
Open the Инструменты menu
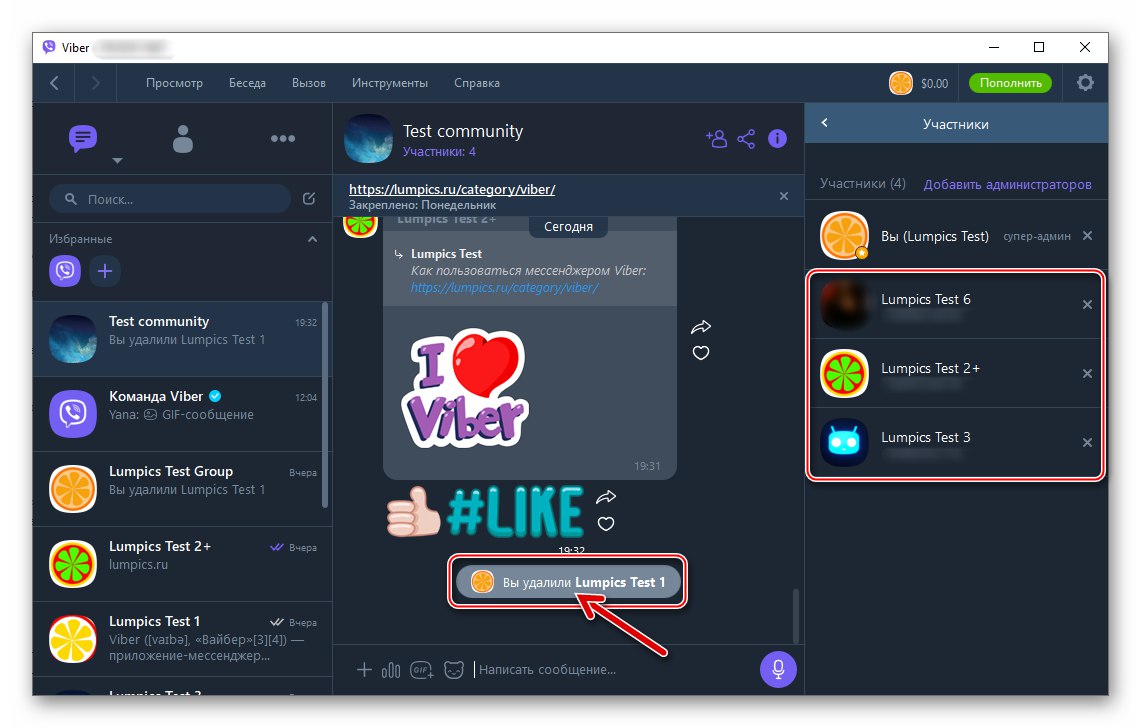click(x=389, y=83)
